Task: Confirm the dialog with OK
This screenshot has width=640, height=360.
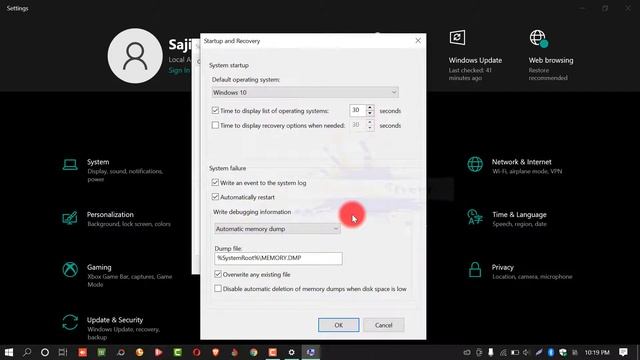Action: pyautogui.click(x=339, y=325)
